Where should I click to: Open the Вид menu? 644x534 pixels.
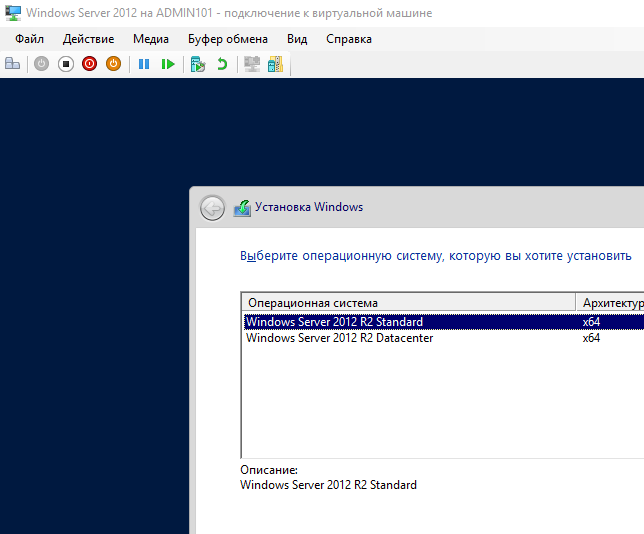(x=297, y=39)
